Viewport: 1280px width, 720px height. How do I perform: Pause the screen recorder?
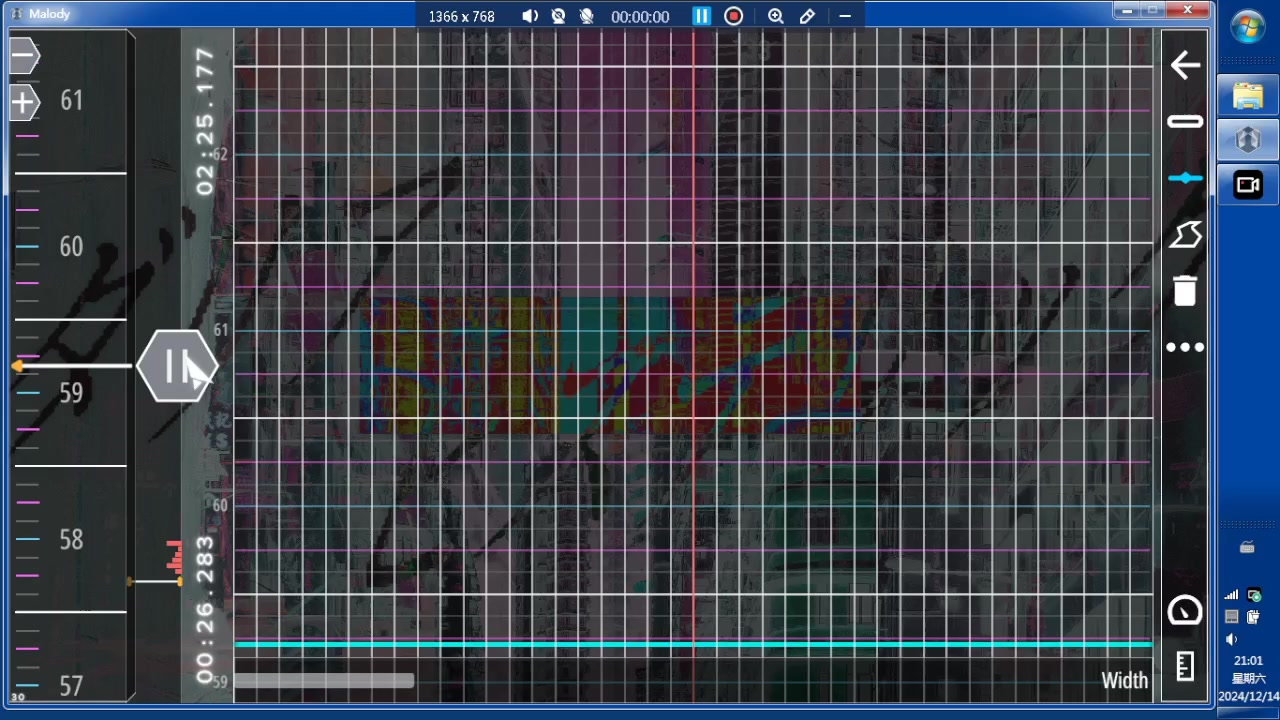701,16
